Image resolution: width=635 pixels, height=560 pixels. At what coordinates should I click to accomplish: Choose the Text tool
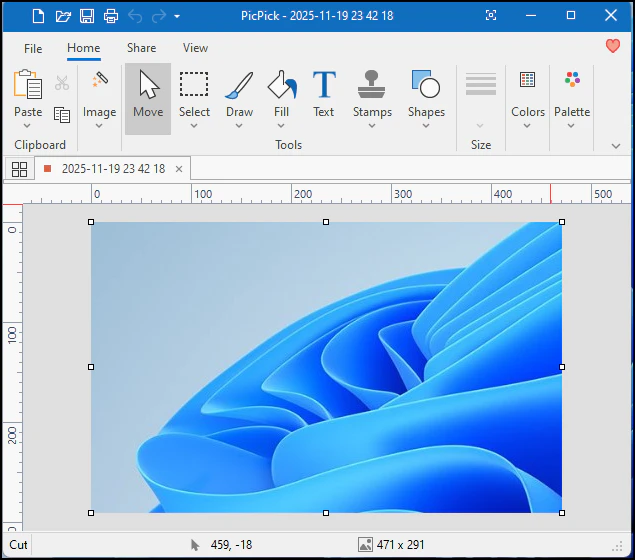(x=323, y=96)
